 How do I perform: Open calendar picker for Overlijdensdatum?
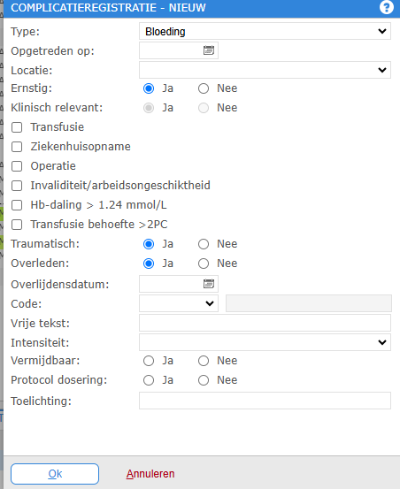pos(209,284)
